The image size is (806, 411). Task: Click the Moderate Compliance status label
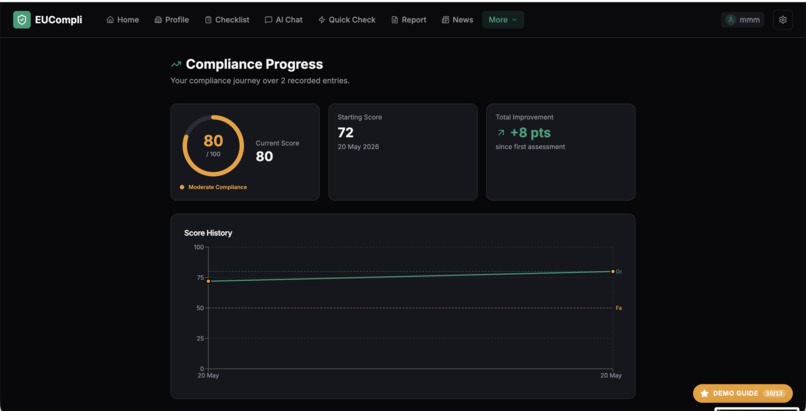[x=217, y=187]
